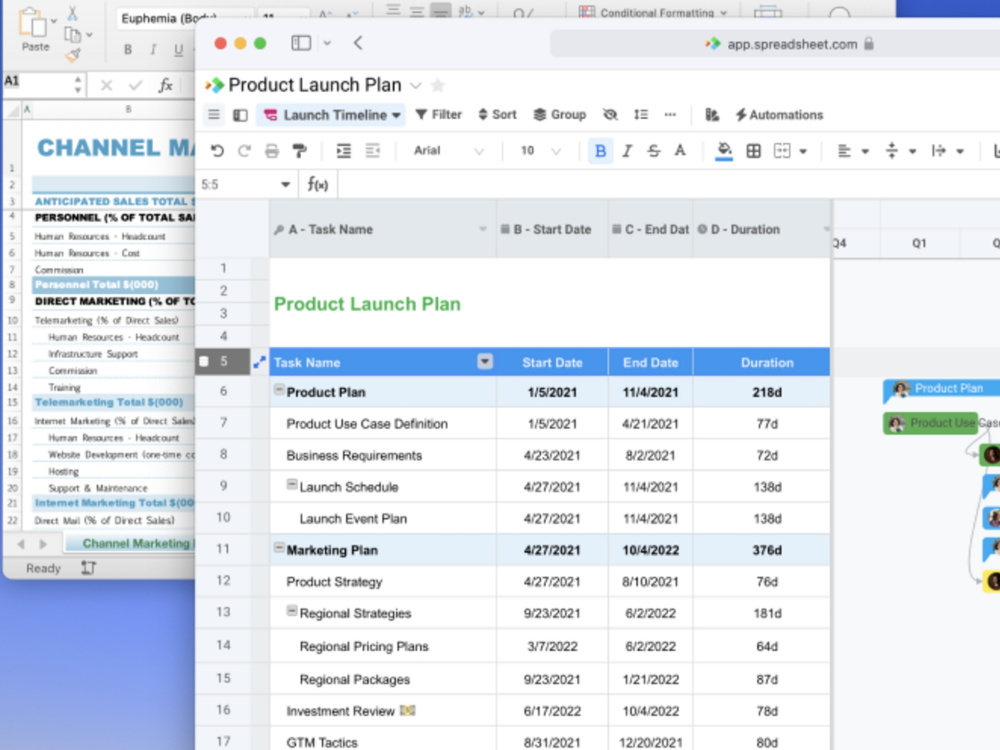Click the Excel format painter brush

[x=73, y=55]
